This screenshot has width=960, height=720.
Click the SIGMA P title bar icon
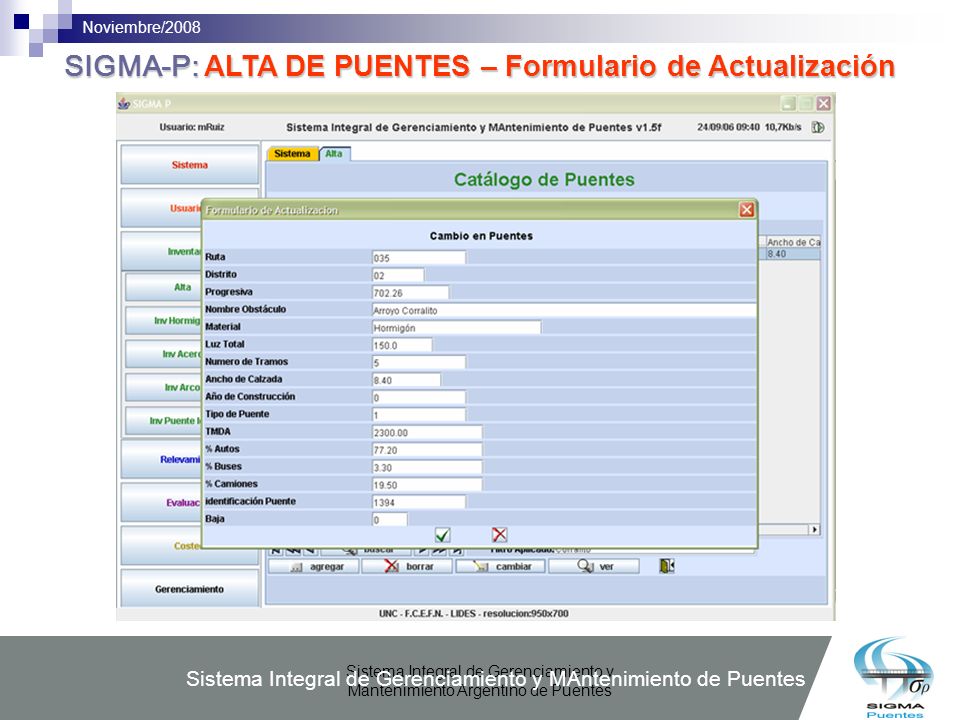tap(124, 103)
